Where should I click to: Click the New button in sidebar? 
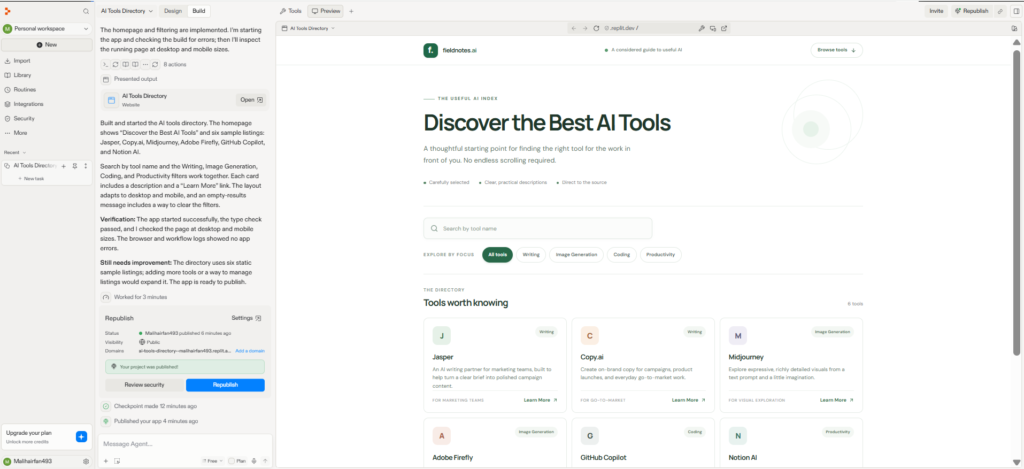click(x=46, y=44)
